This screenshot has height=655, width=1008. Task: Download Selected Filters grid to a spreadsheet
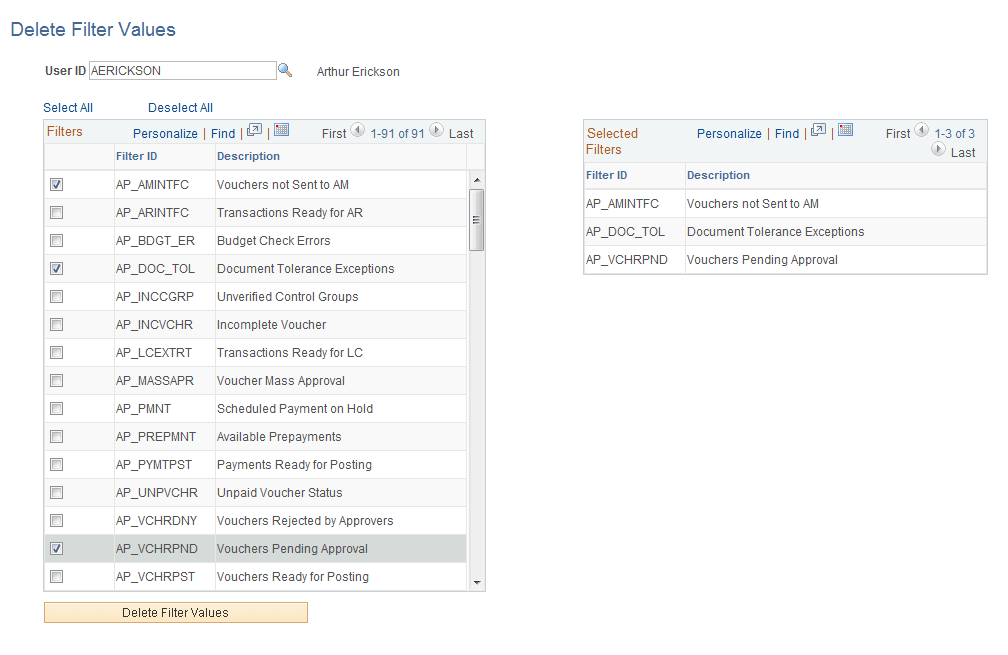845,131
